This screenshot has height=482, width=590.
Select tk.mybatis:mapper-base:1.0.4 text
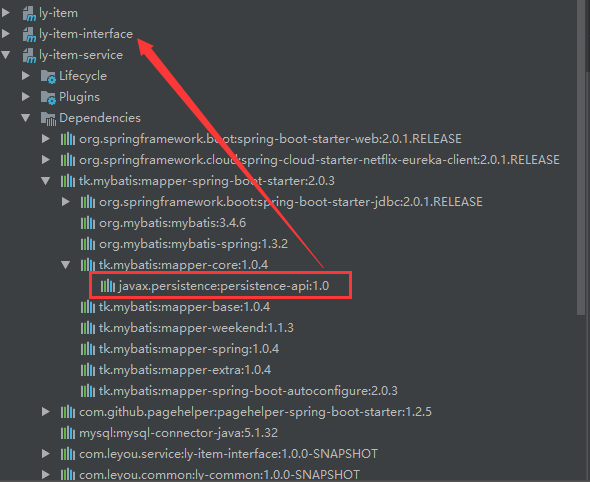coord(184,307)
